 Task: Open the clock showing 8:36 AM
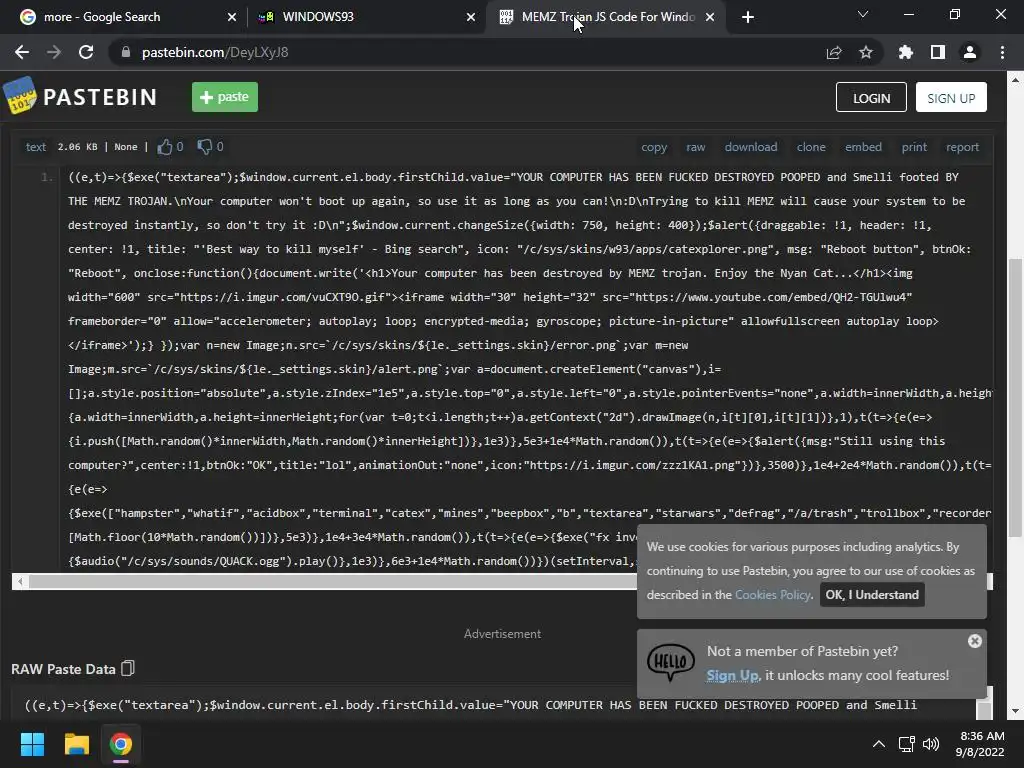tap(980, 744)
